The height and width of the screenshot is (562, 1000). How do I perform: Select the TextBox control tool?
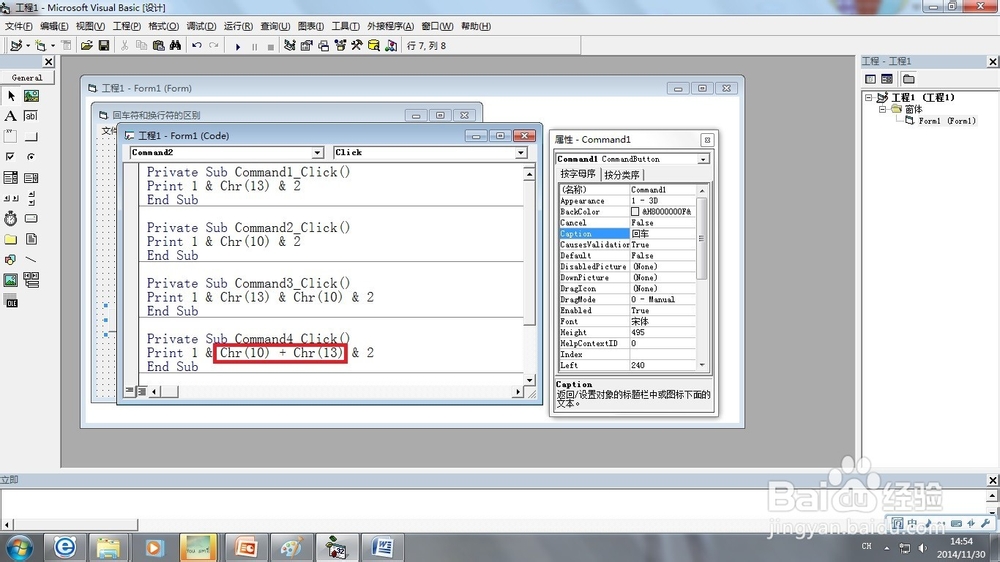click(x=31, y=116)
